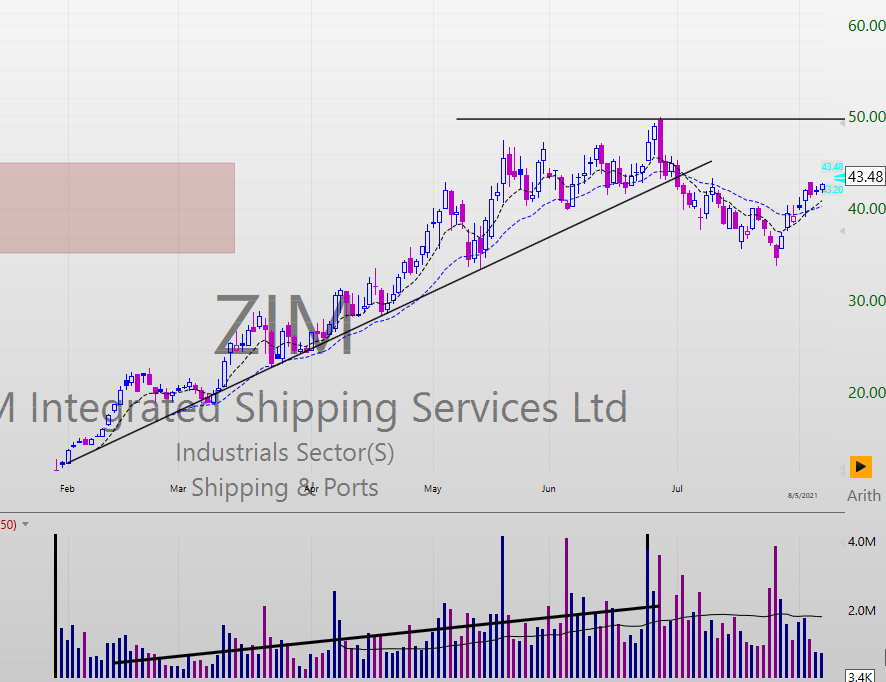Click the grey marker left of play button
886x682 pixels.
[841, 469]
